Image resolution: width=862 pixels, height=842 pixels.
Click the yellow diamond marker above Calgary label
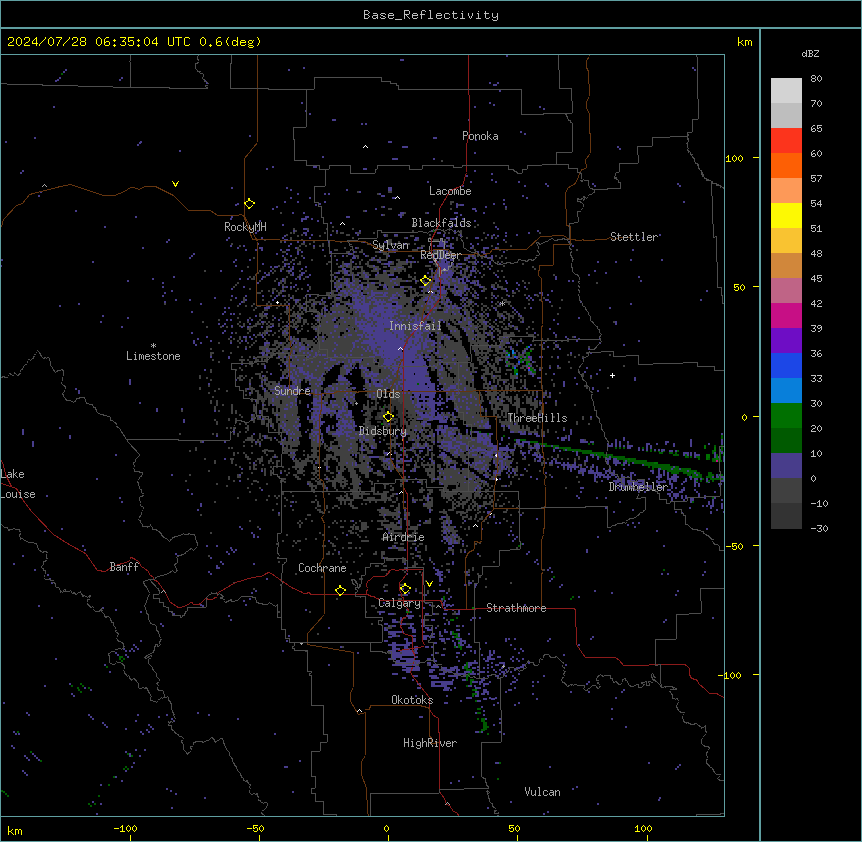[405, 589]
